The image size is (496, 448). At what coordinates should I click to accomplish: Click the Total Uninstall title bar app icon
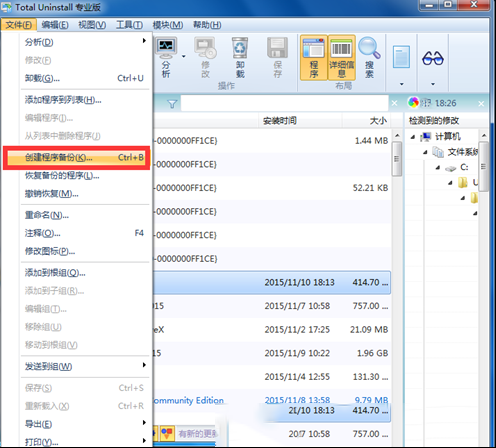(6, 7)
